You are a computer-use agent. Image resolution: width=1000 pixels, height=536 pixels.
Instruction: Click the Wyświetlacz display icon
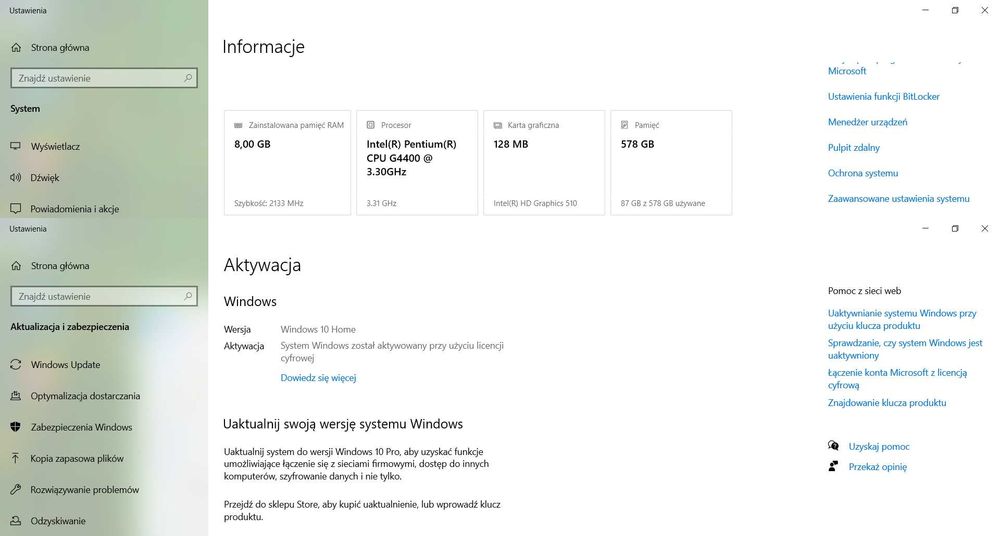click(15, 146)
